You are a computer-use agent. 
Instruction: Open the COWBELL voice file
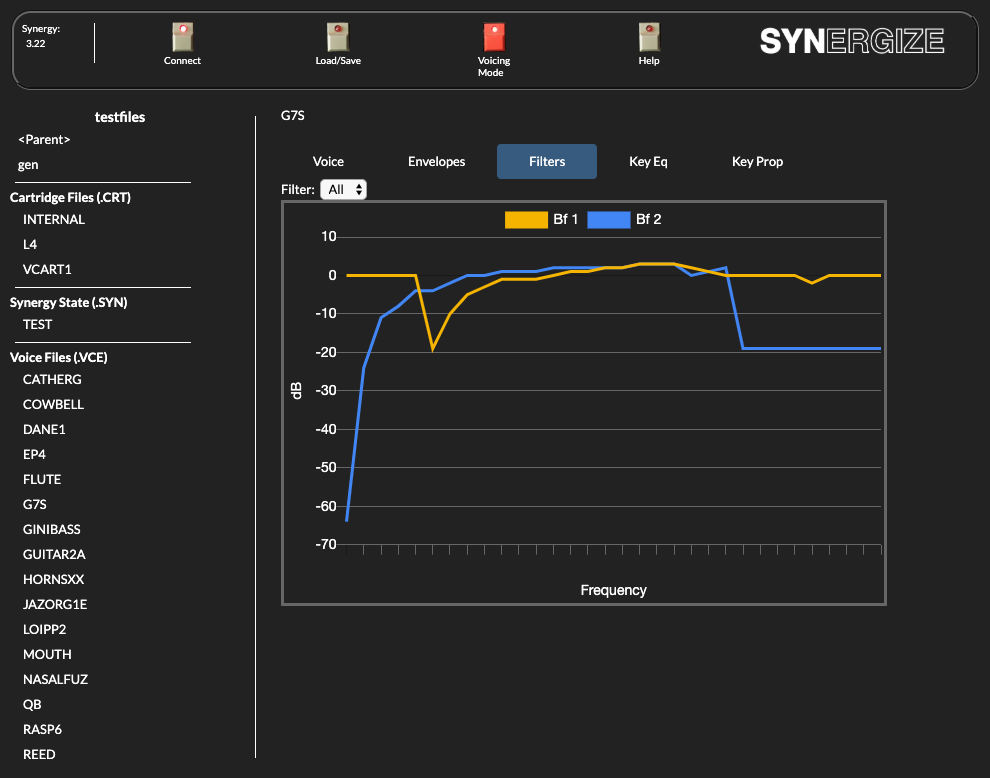click(x=54, y=405)
